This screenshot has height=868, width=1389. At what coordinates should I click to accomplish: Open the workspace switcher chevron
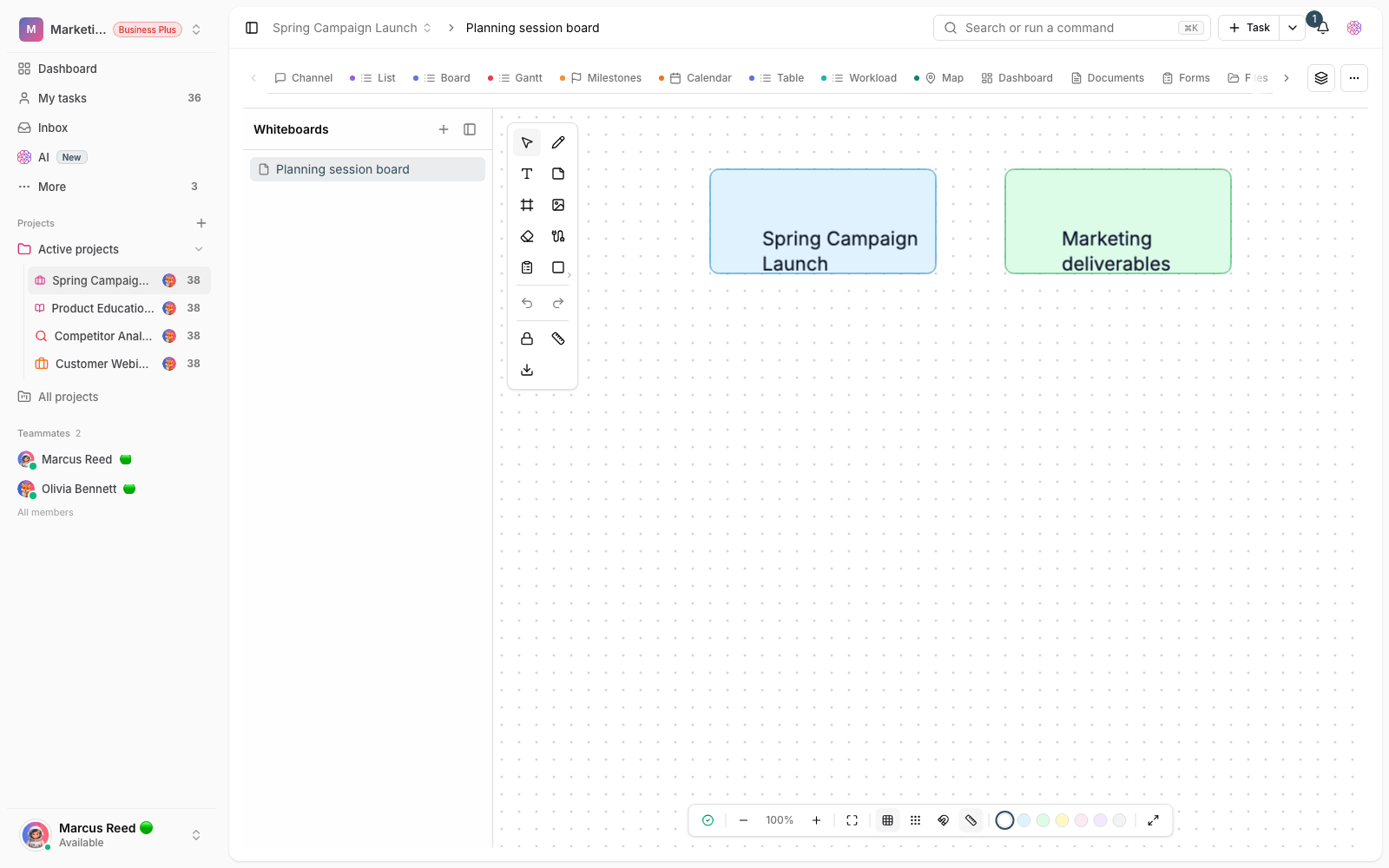click(196, 30)
